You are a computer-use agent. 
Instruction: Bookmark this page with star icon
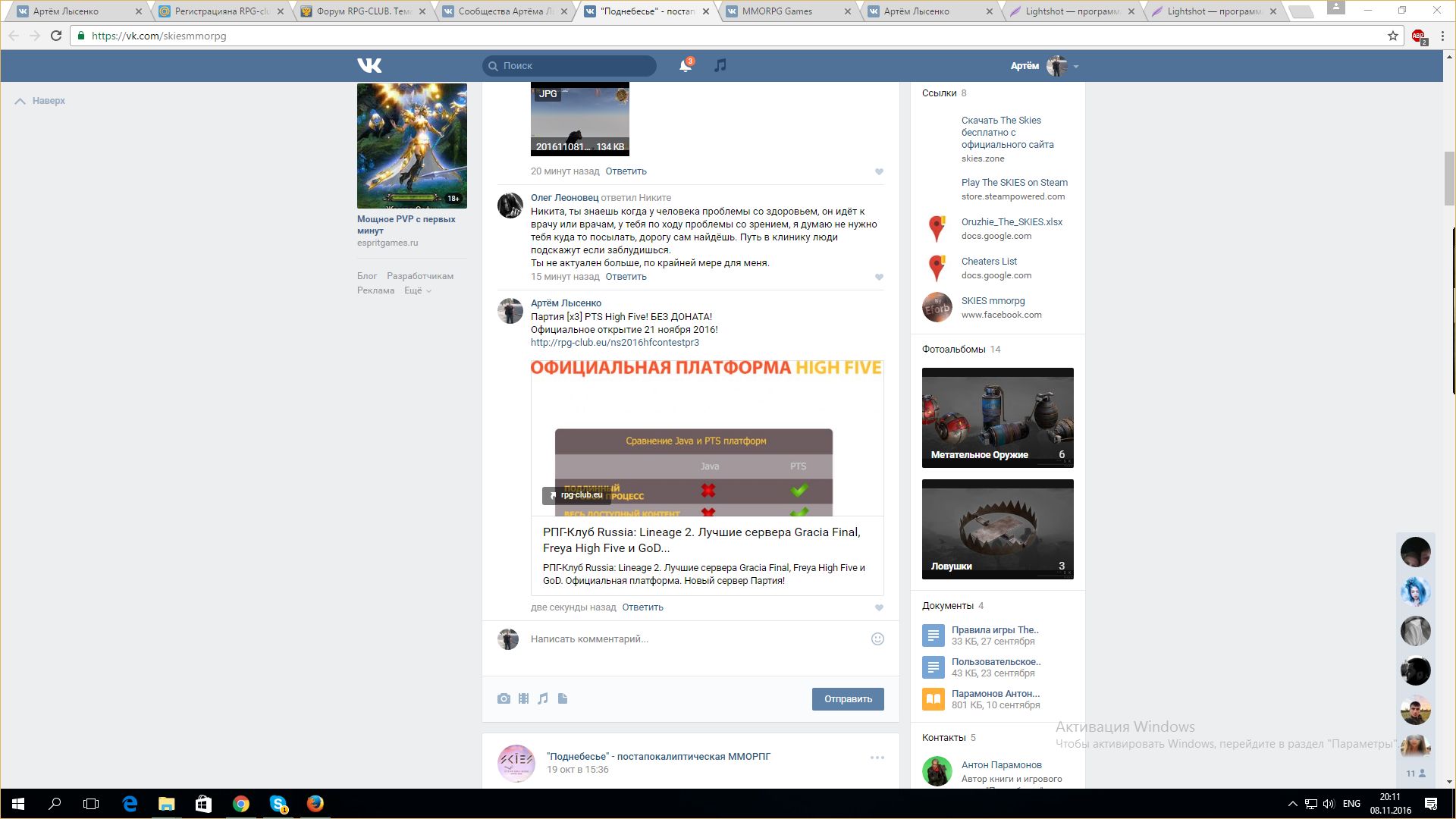(x=1392, y=36)
